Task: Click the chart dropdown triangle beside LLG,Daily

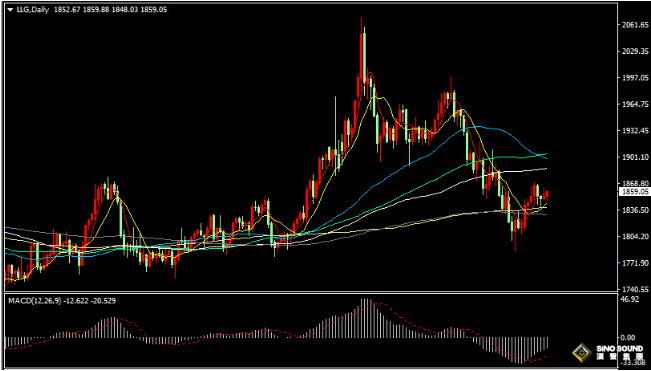Action: click(x=10, y=10)
